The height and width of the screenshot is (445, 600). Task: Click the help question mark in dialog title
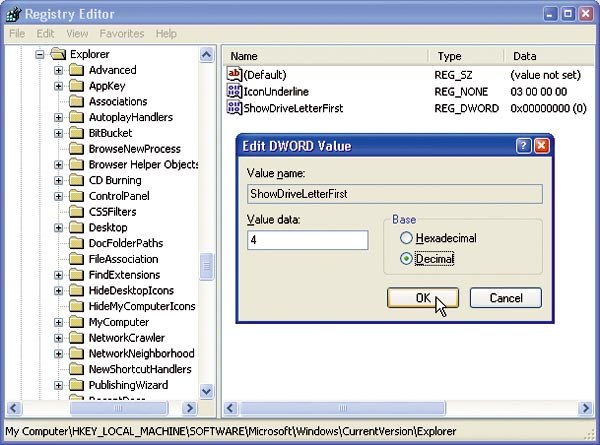[523, 146]
